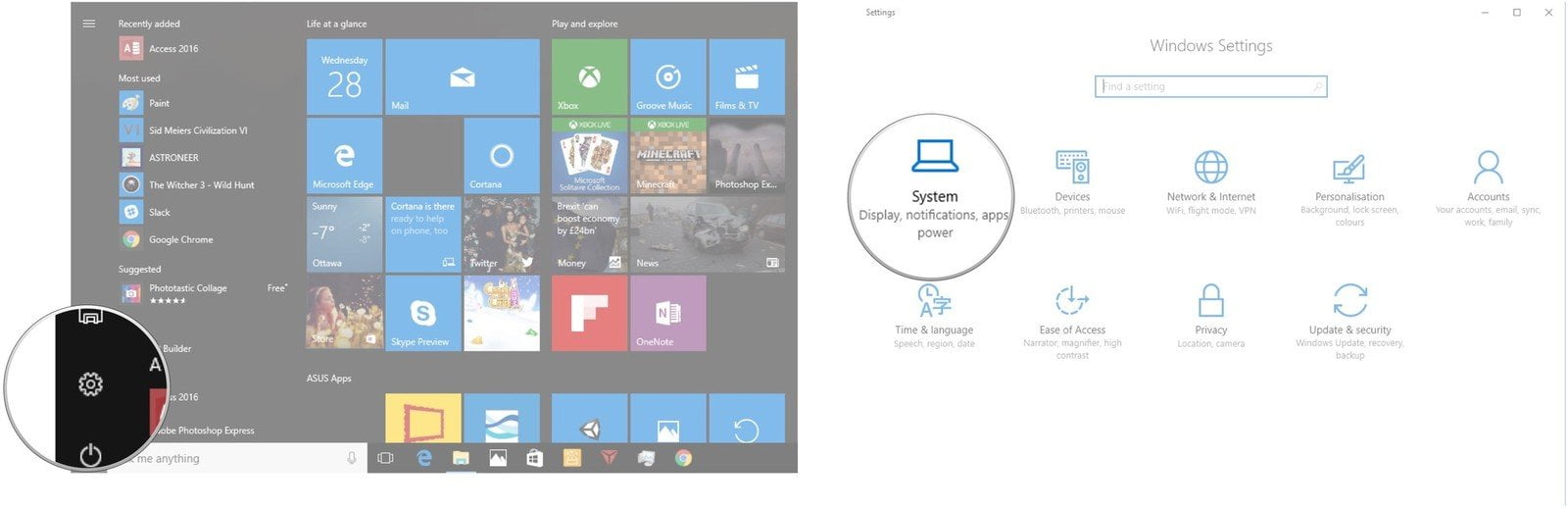This screenshot has width=1568, height=508.
Task: Click the Find a setting search field
Action: (1211, 86)
